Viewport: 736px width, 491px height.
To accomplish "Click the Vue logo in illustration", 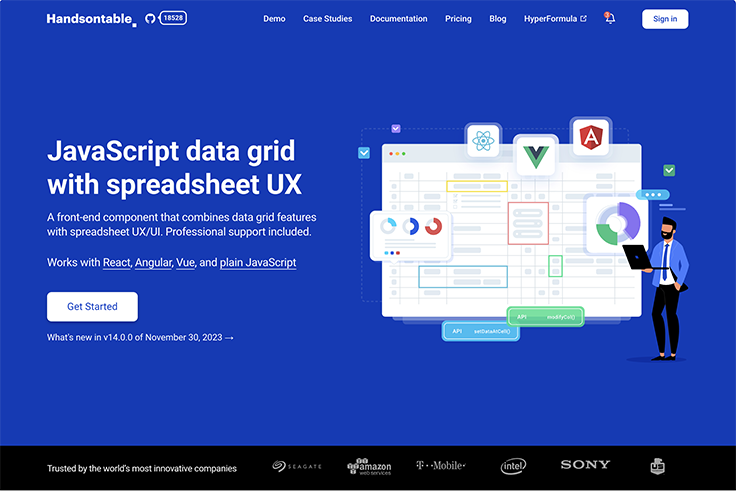I will click(536, 156).
